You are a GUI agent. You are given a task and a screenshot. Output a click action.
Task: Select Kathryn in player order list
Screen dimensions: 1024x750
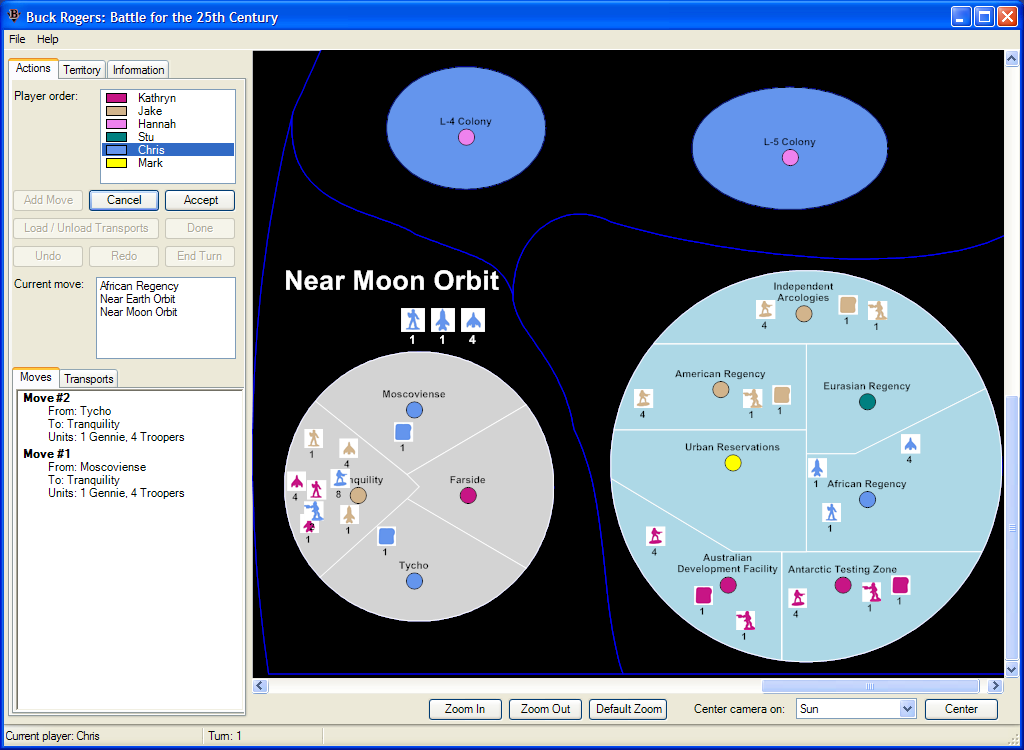tap(168, 98)
